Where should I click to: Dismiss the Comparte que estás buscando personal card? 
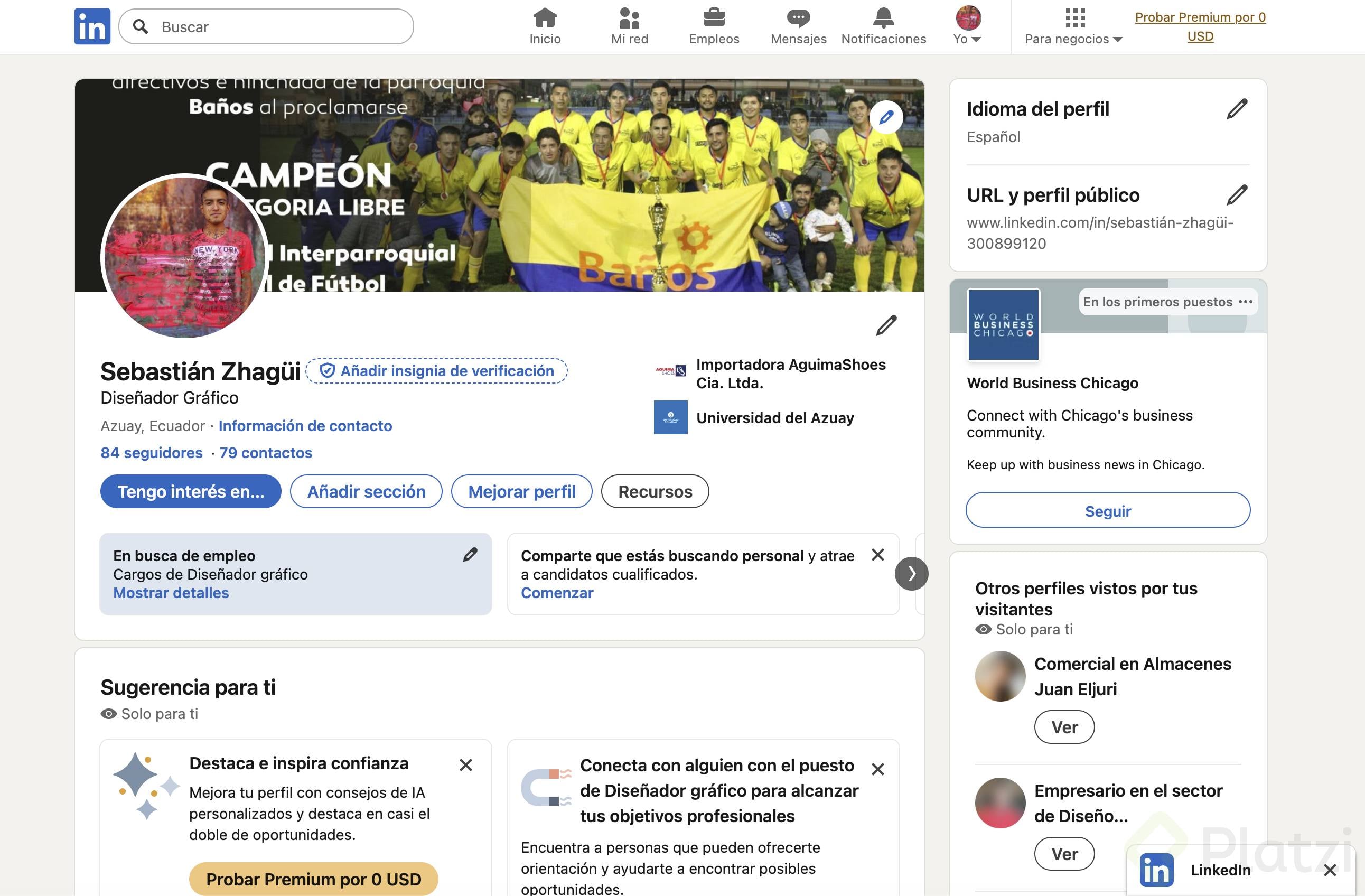[x=877, y=555]
